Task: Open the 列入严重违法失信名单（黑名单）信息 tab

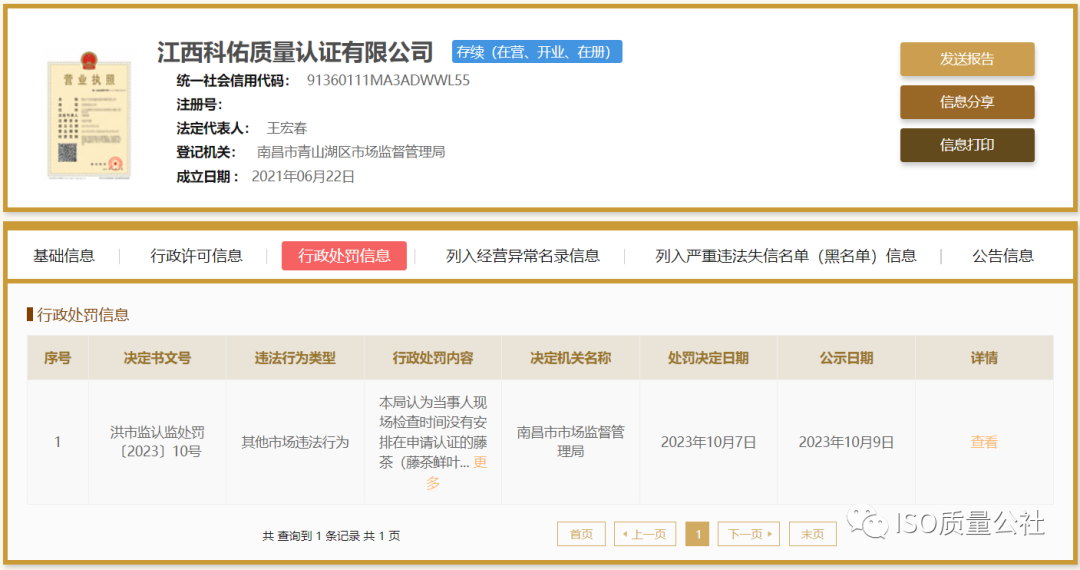Action: click(x=785, y=256)
